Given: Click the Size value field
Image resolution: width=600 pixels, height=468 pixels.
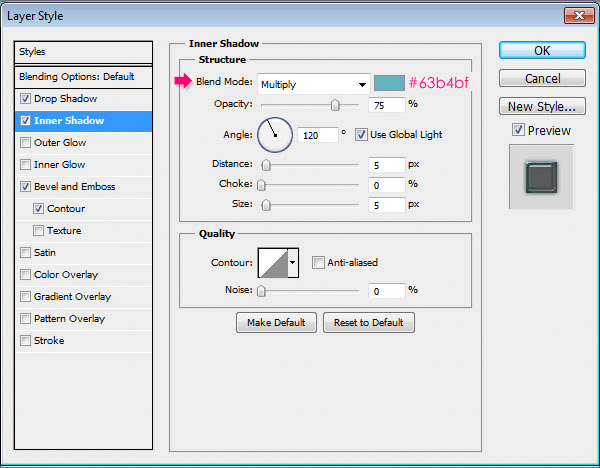Looking at the screenshot, I should tap(387, 205).
